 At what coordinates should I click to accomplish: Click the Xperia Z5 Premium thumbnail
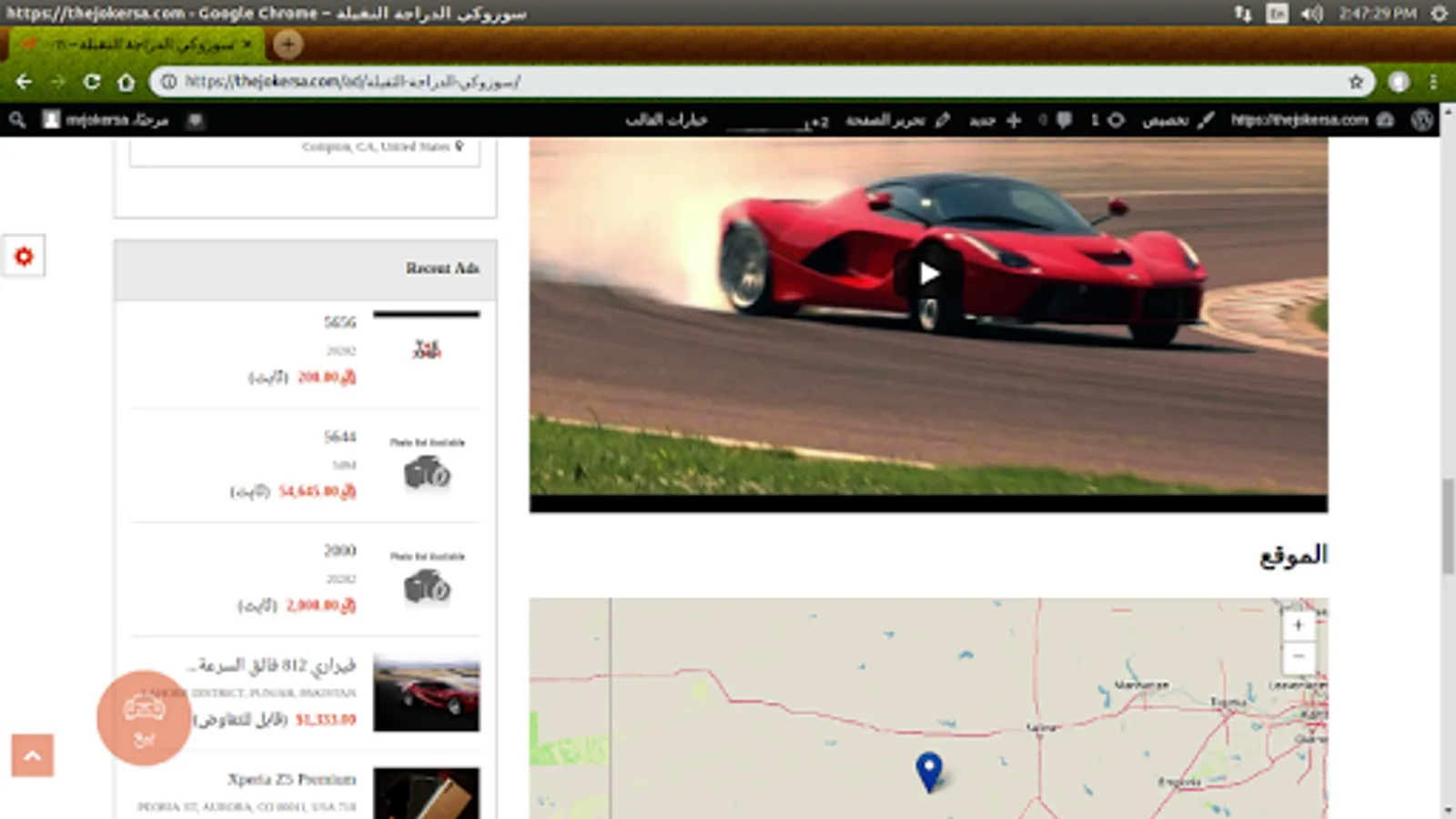(x=426, y=794)
